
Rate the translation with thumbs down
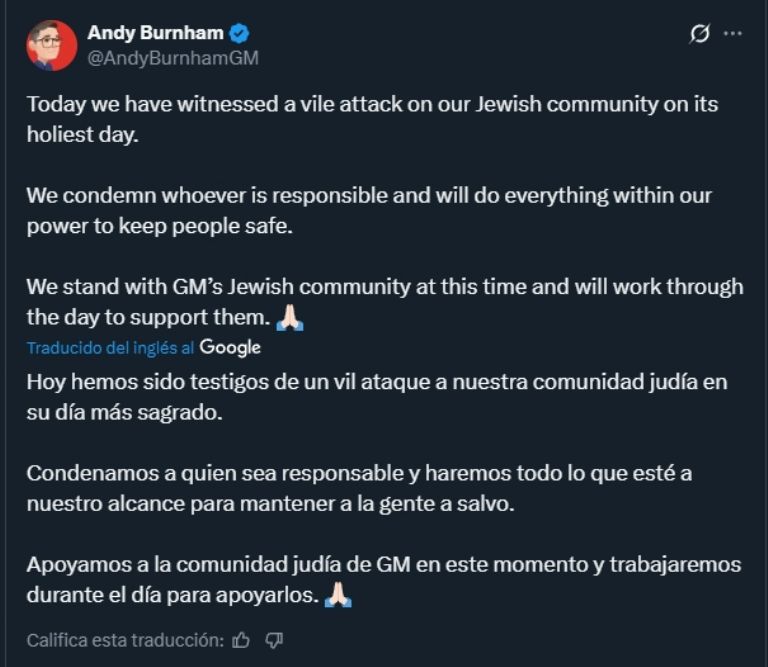[x=274, y=640]
